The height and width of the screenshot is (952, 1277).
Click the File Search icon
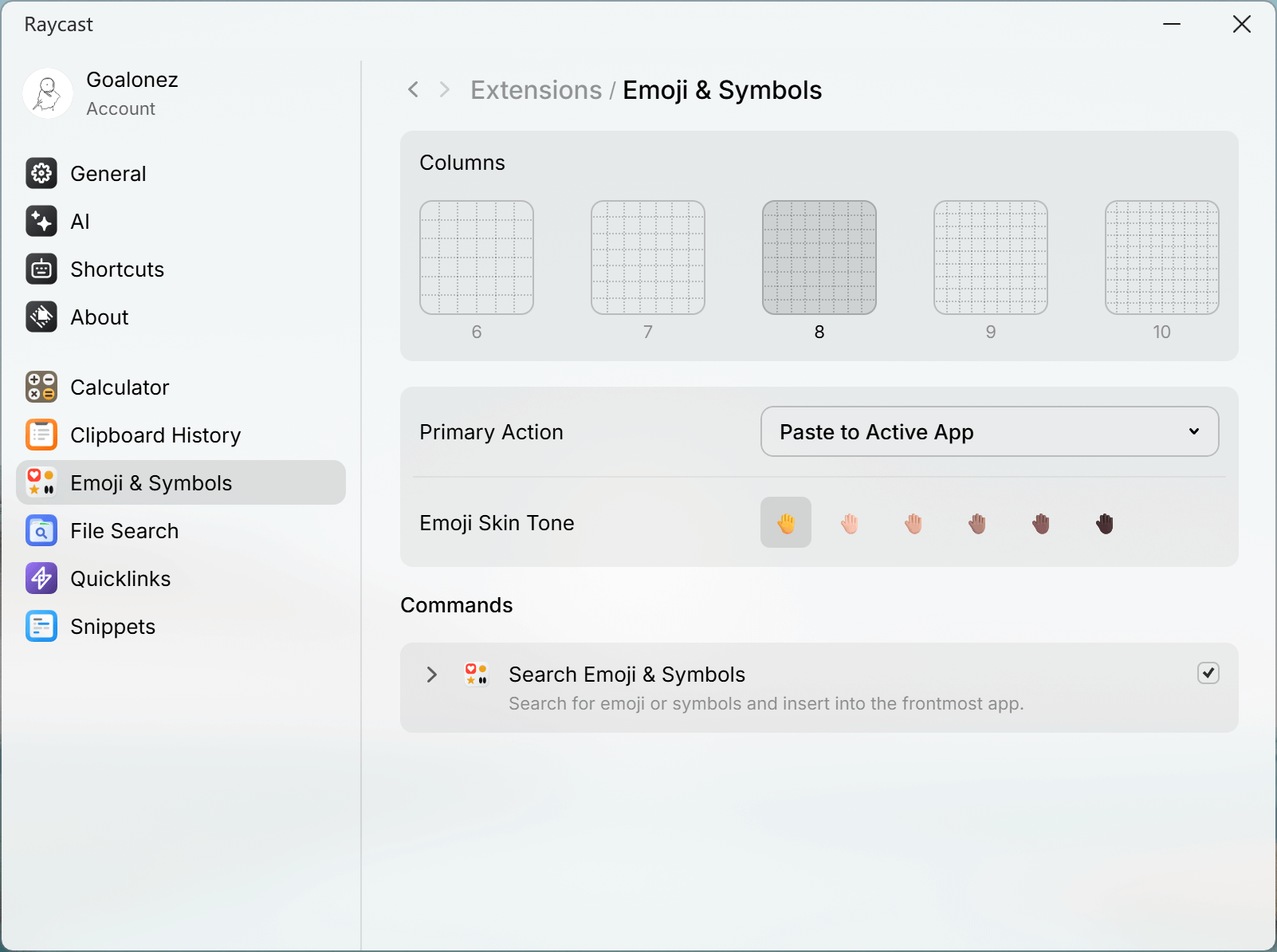point(41,530)
